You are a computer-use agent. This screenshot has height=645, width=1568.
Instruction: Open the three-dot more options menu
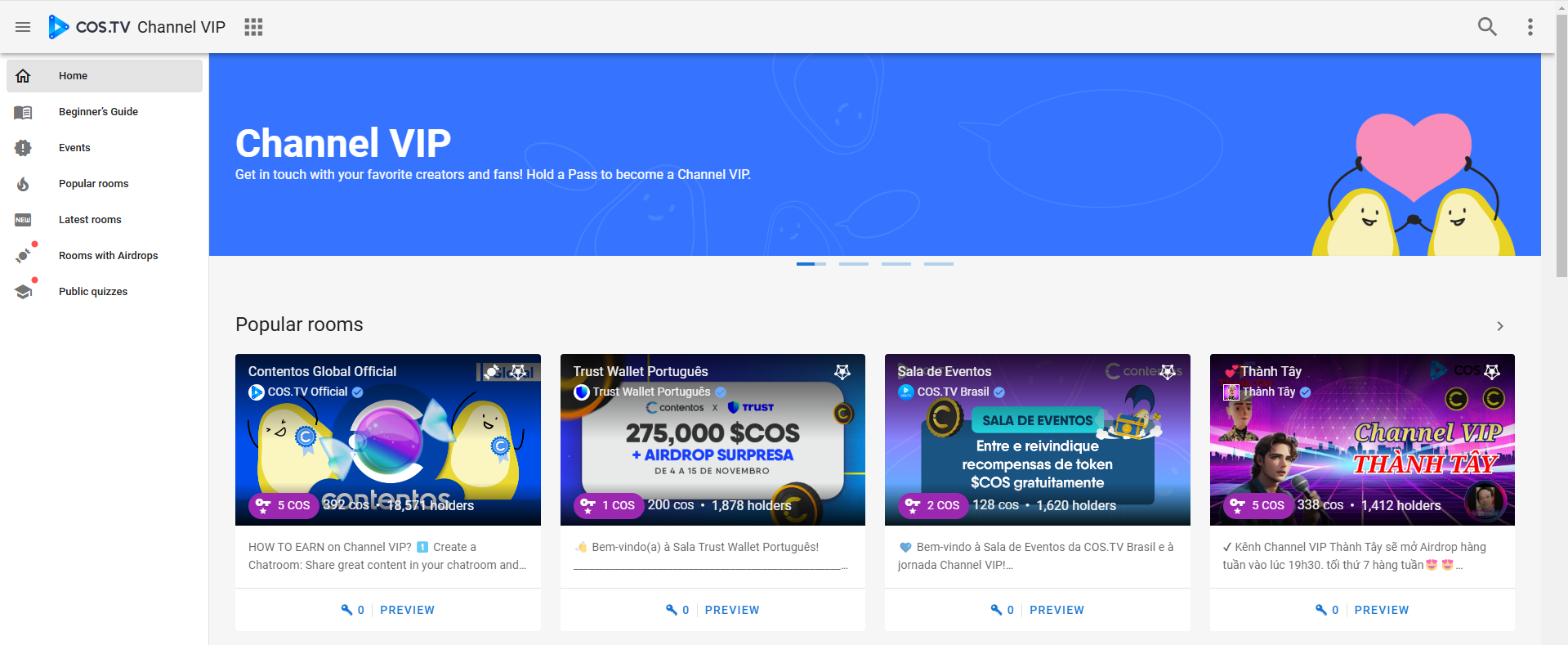tap(1530, 27)
